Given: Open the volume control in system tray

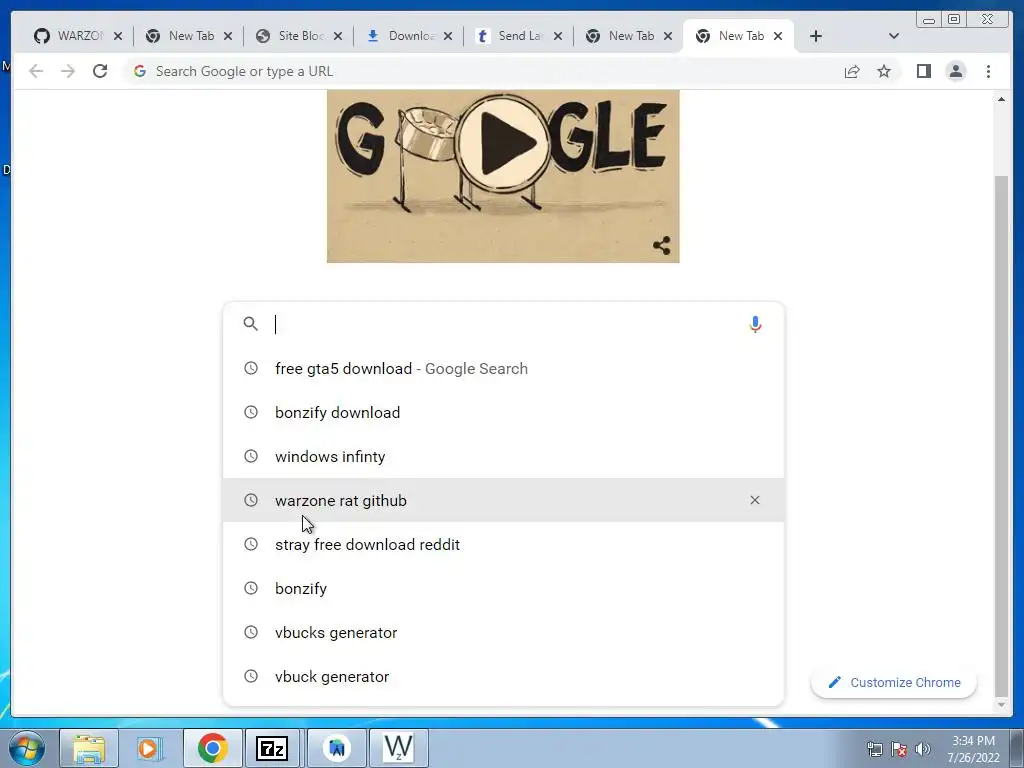Looking at the screenshot, I should pyautogui.click(x=922, y=749).
